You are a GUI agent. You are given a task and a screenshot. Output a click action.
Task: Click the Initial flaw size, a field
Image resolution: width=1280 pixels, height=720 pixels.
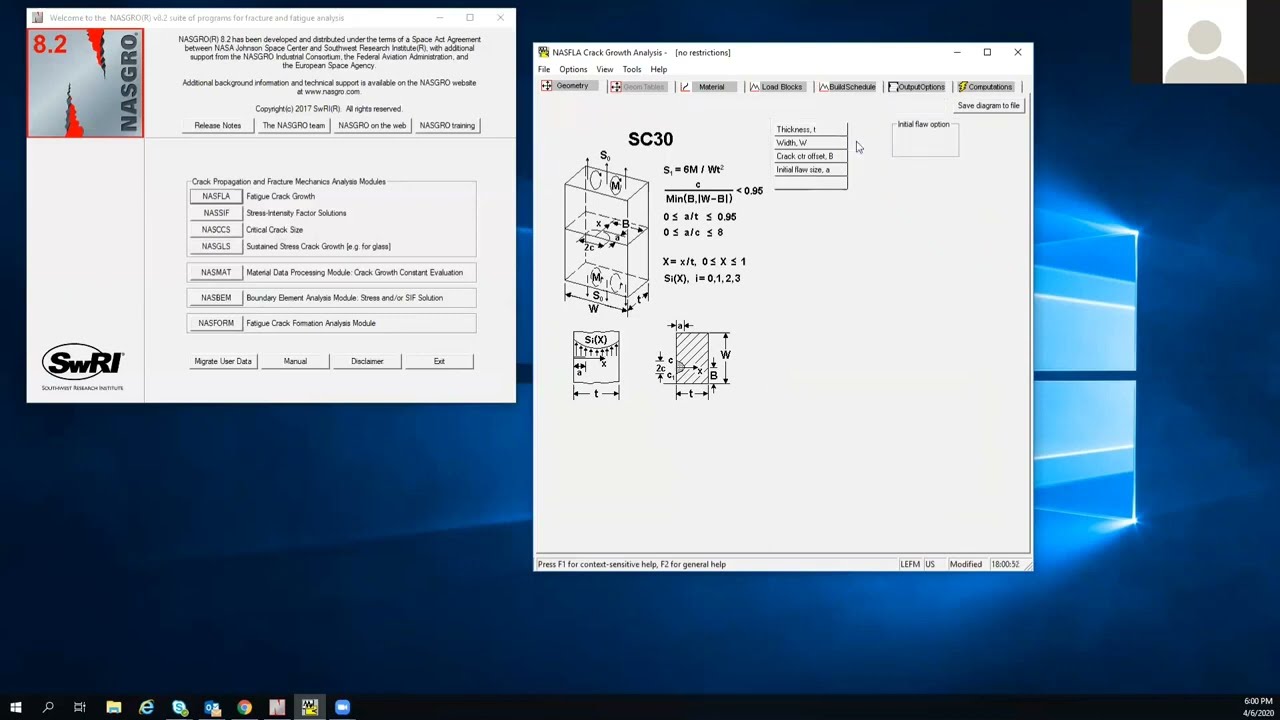pyautogui.click(x=811, y=170)
